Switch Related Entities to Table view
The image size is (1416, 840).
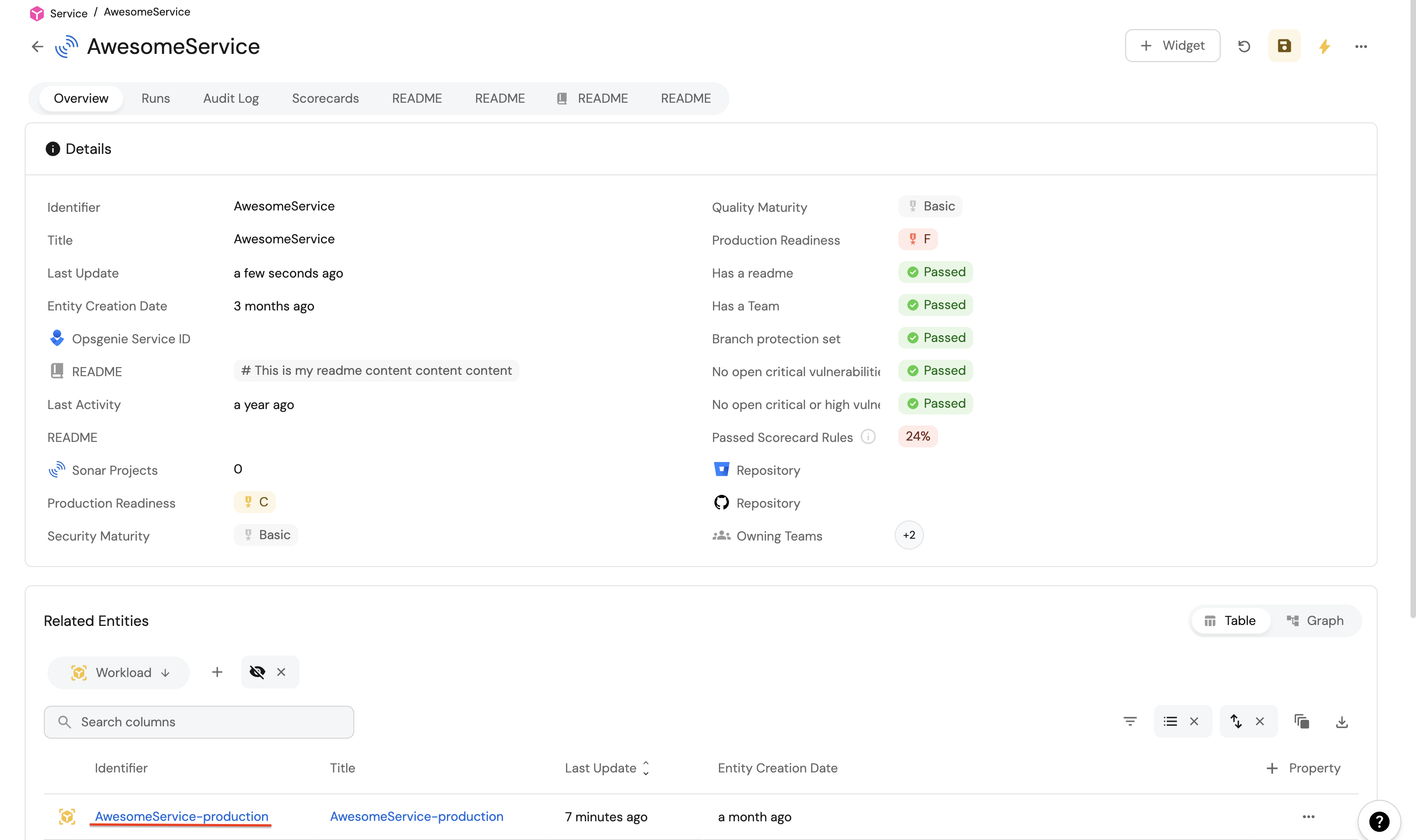[1230, 620]
